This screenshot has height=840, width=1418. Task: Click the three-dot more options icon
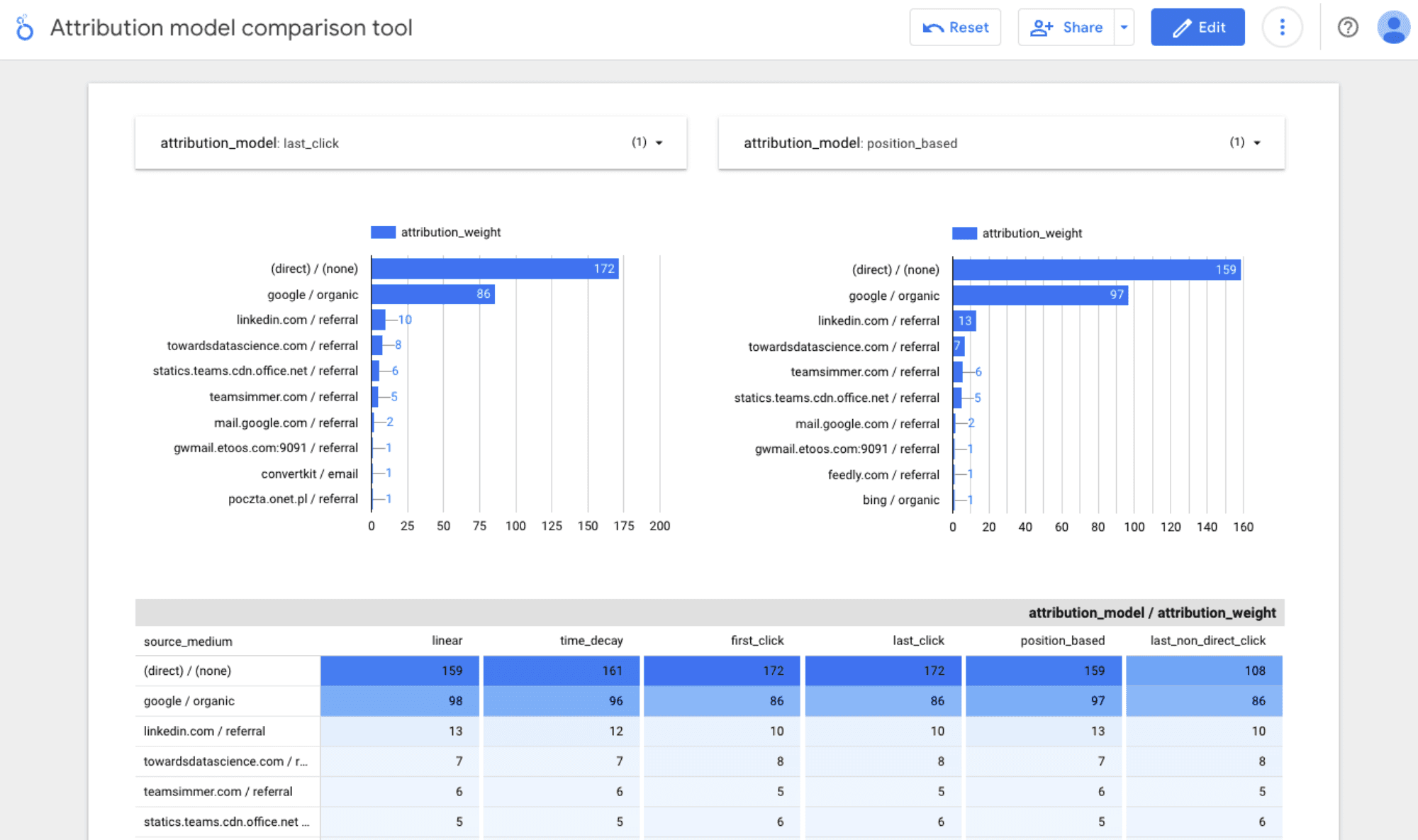click(x=1281, y=27)
